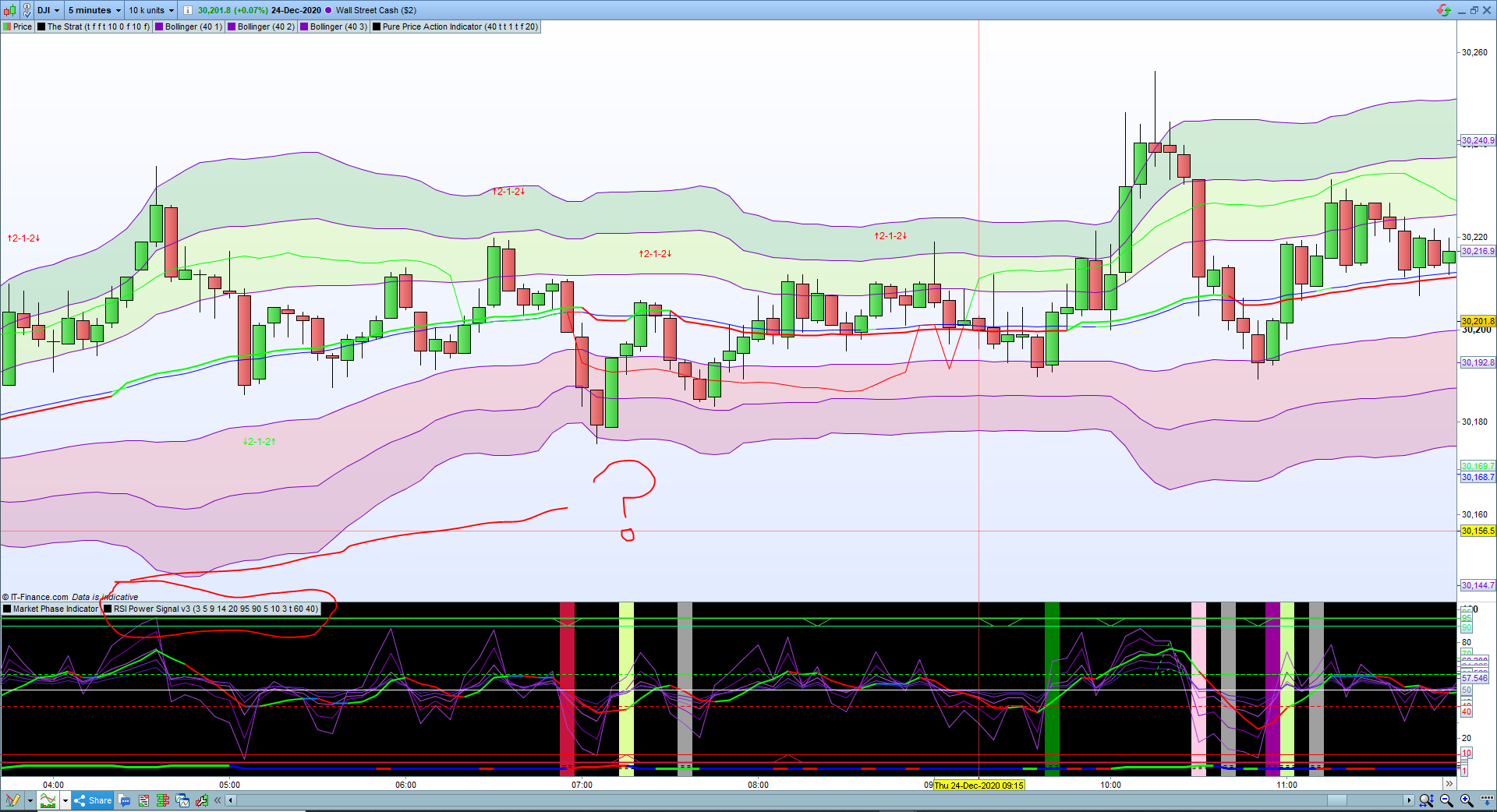The height and width of the screenshot is (812, 1497).
Task: Click the auto-fit zoom magnifier icon
Action: tap(1426, 800)
